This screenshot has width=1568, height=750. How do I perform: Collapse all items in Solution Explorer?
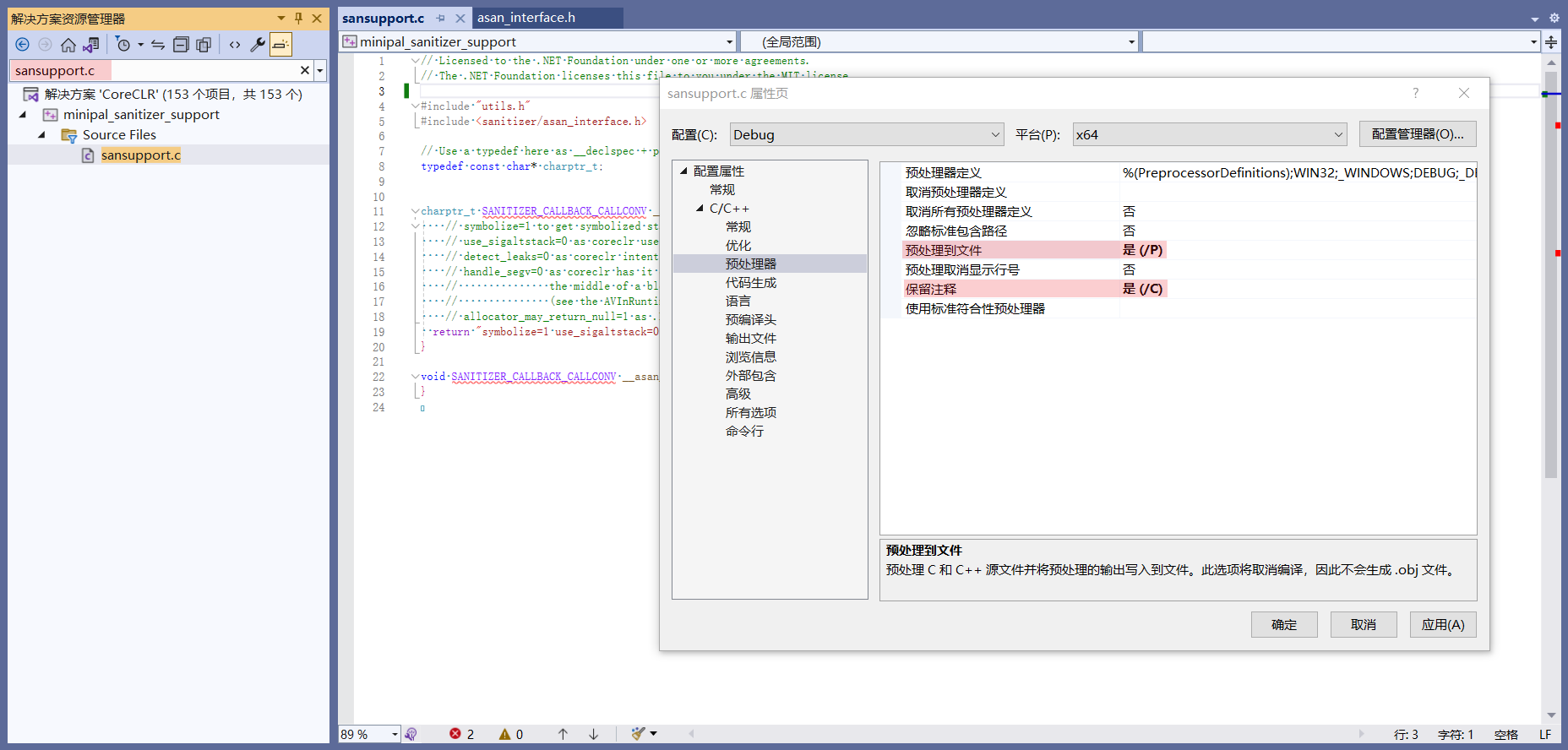click(181, 45)
